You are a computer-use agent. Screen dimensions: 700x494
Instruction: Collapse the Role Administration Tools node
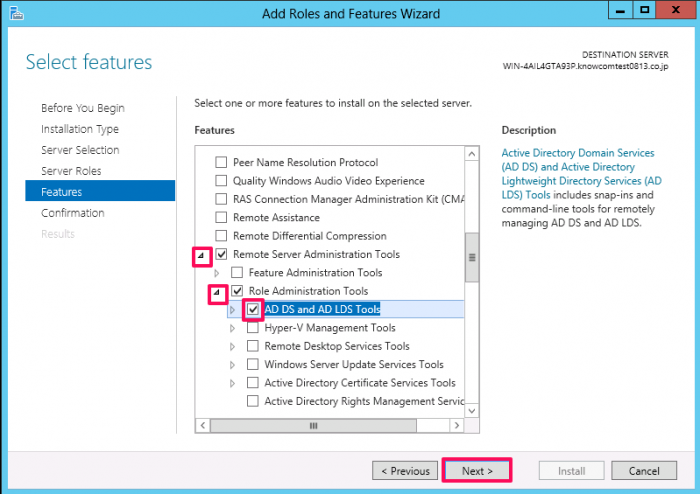tap(217, 292)
